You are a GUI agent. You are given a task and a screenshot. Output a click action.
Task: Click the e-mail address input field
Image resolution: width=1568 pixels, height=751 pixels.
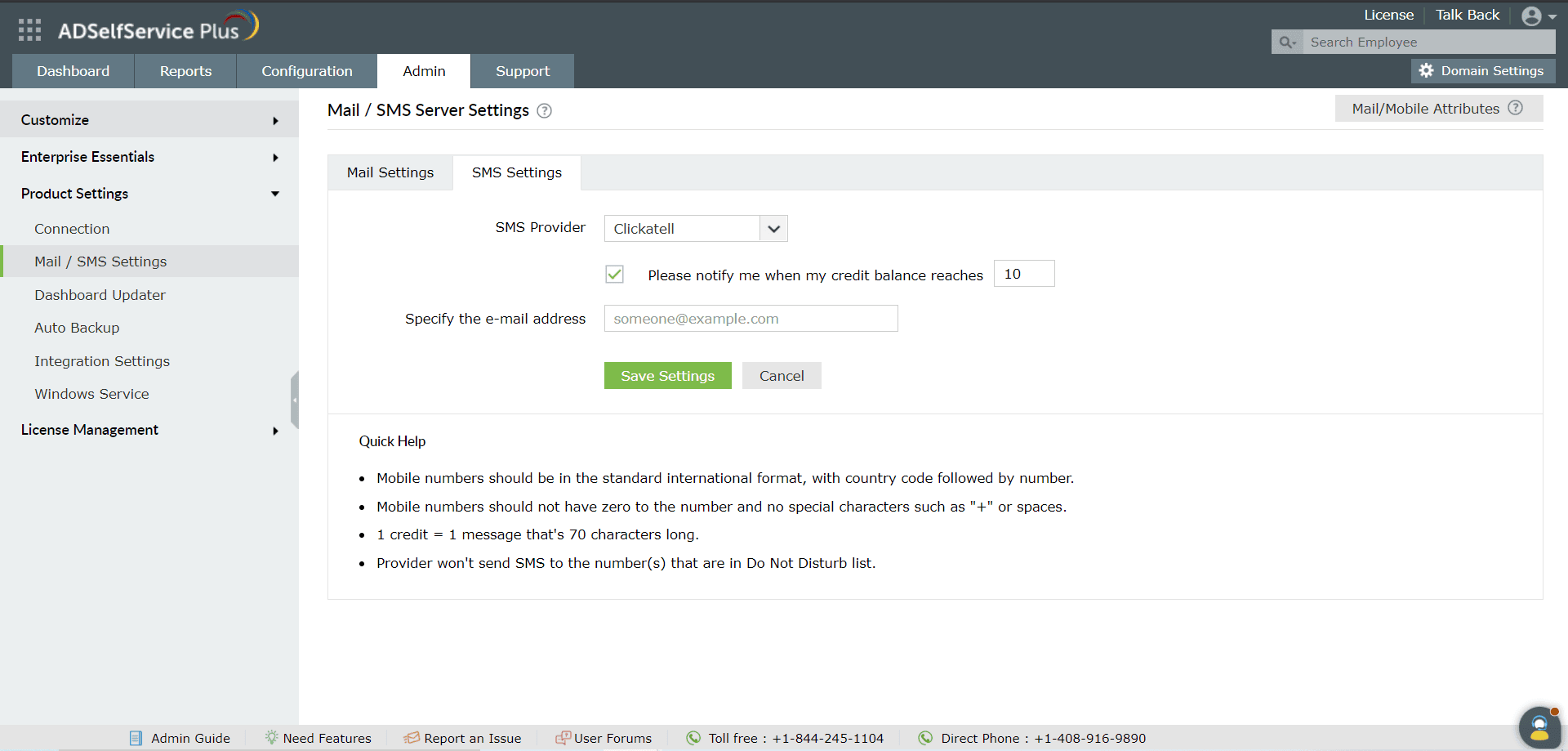[x=750, y=318]
